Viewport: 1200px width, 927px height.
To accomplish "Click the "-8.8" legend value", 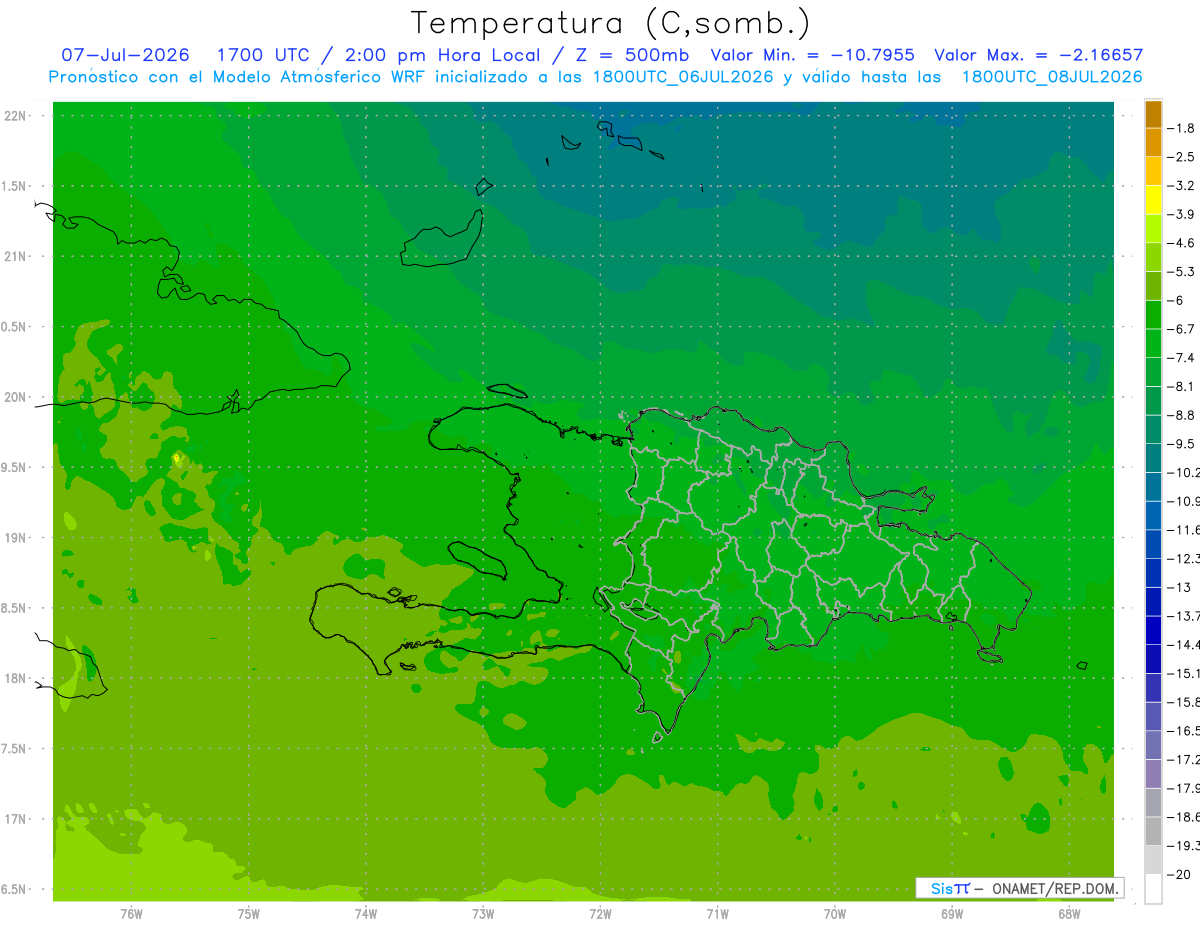I will (x=1183, y=415).
